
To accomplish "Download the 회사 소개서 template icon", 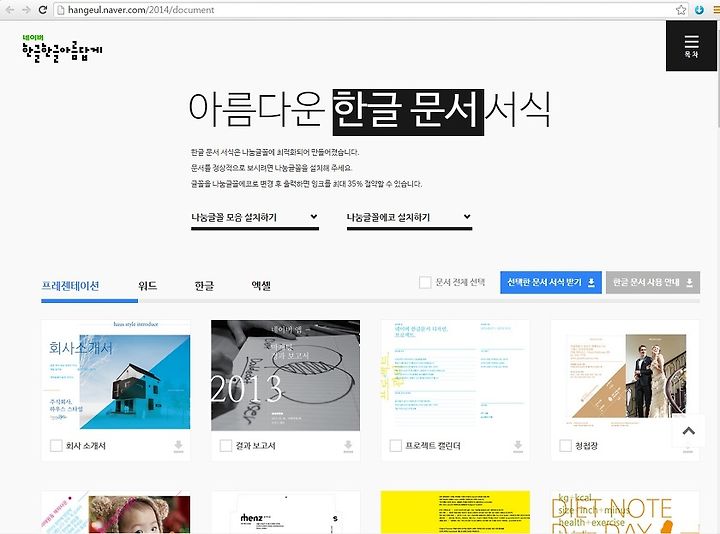I will [178, 446].
